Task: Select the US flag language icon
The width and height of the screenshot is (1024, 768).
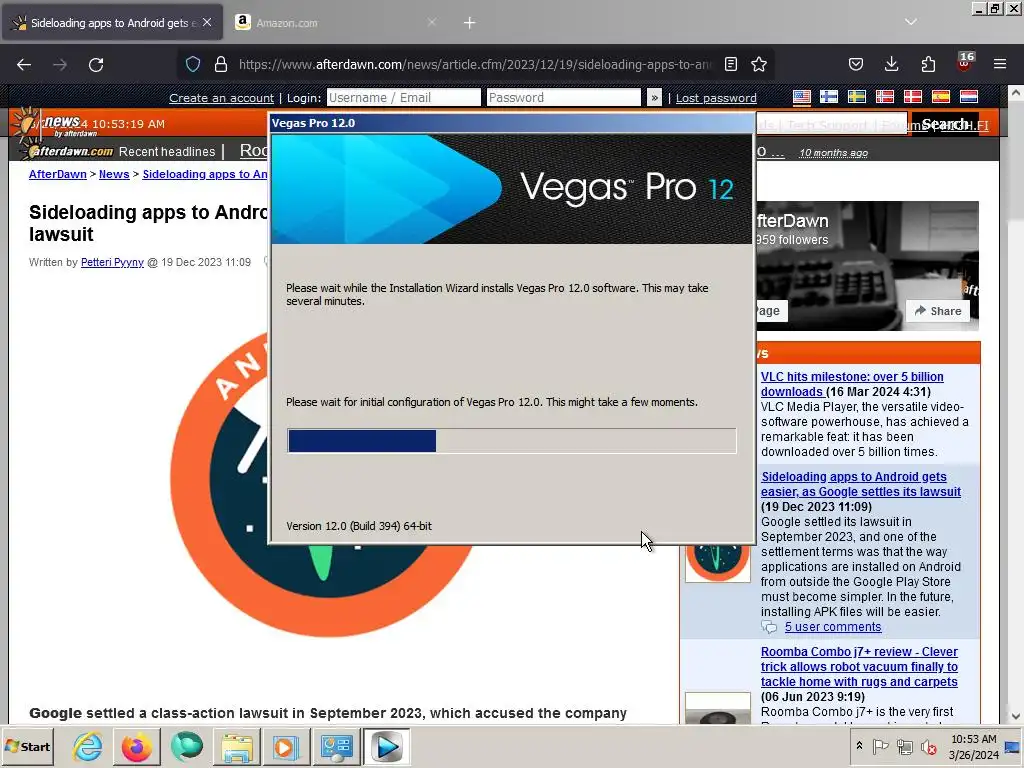Action: click(x=802, y=97)
